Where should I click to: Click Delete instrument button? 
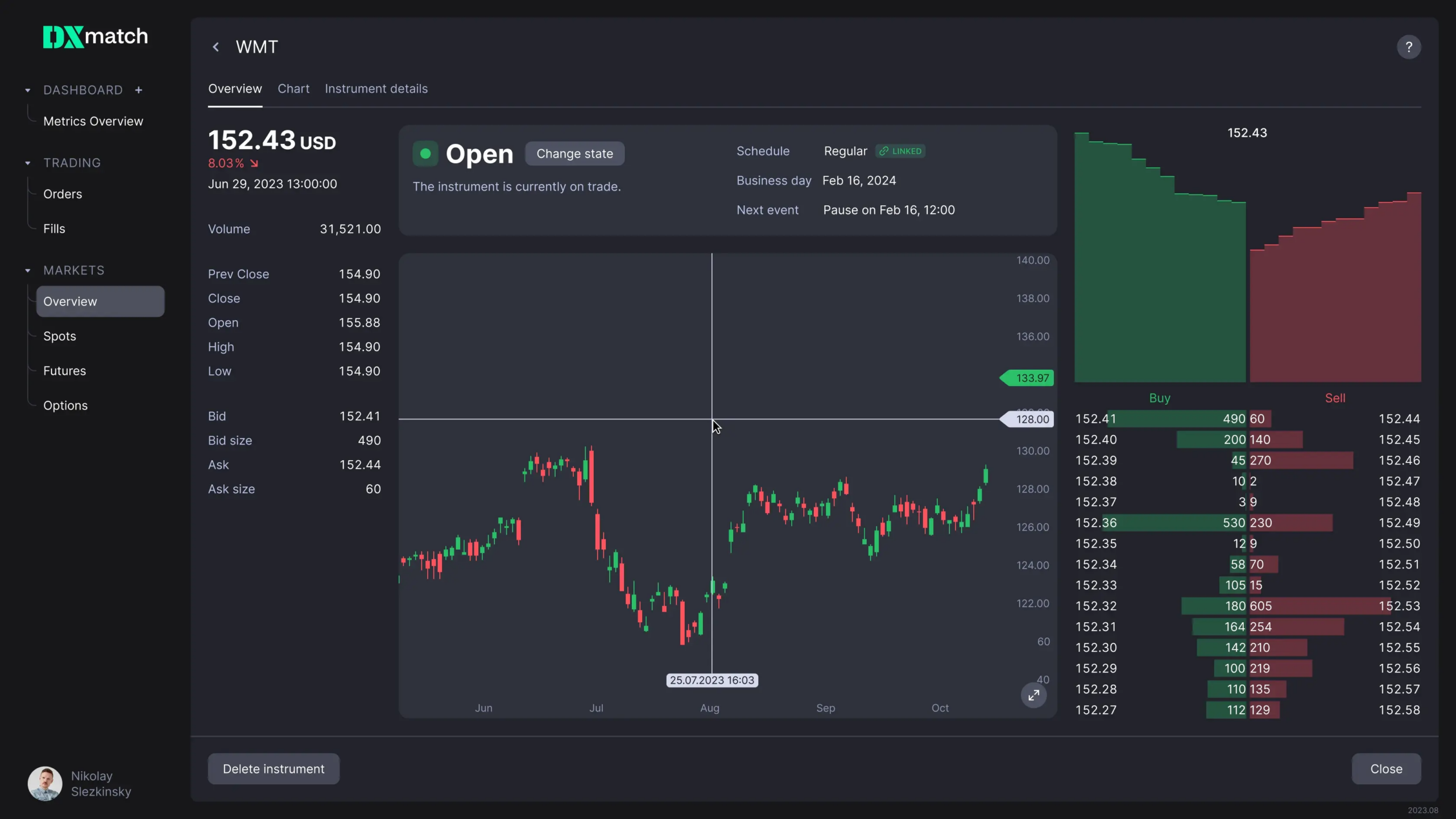coord(274,769)
